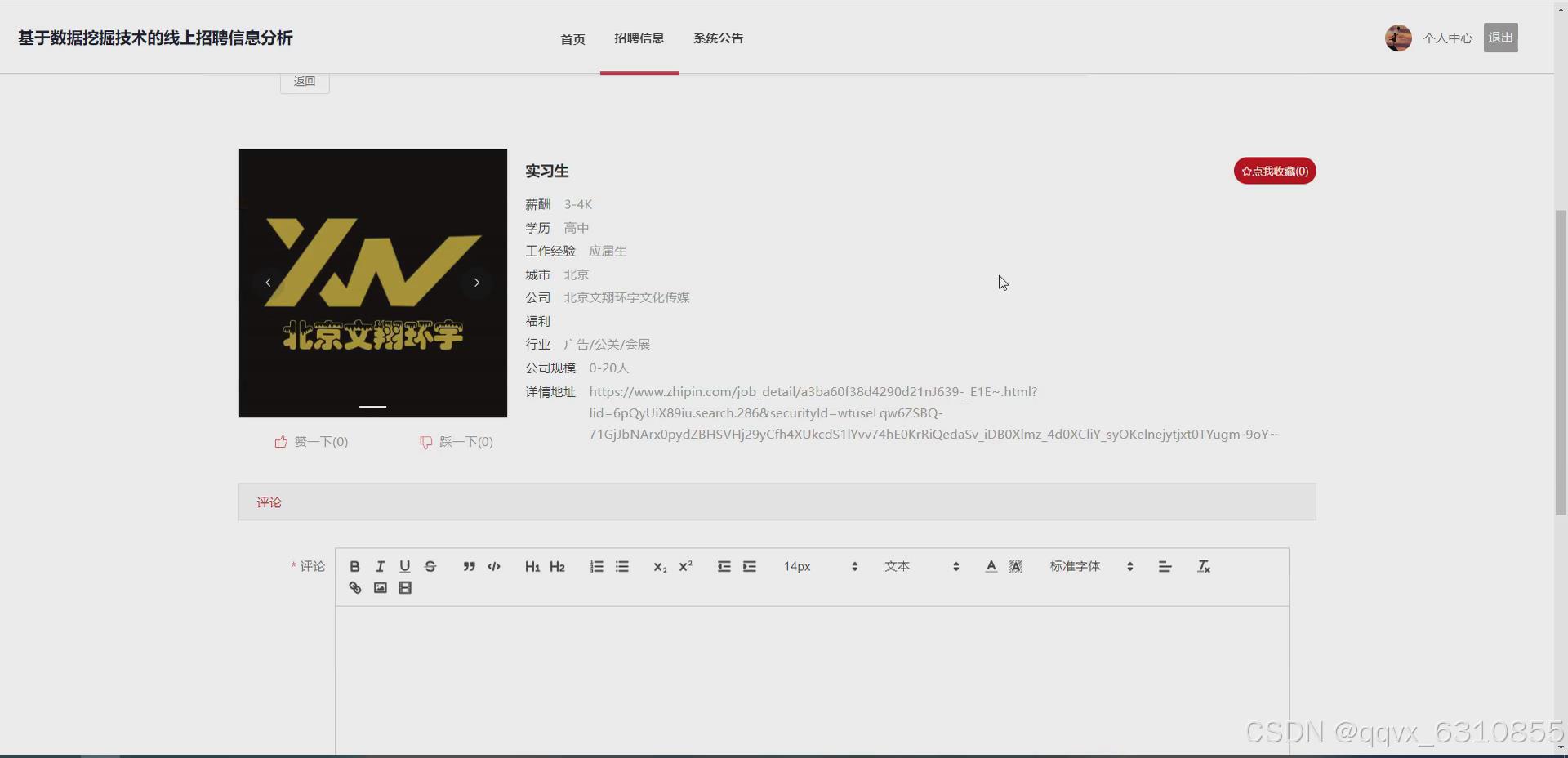
Task: Create an ordered list
Action: (x=597, y=566)
